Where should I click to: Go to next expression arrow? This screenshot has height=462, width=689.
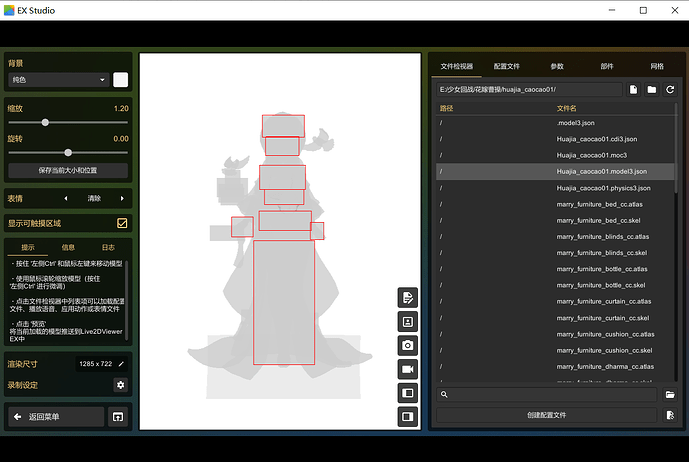(122, 198)
